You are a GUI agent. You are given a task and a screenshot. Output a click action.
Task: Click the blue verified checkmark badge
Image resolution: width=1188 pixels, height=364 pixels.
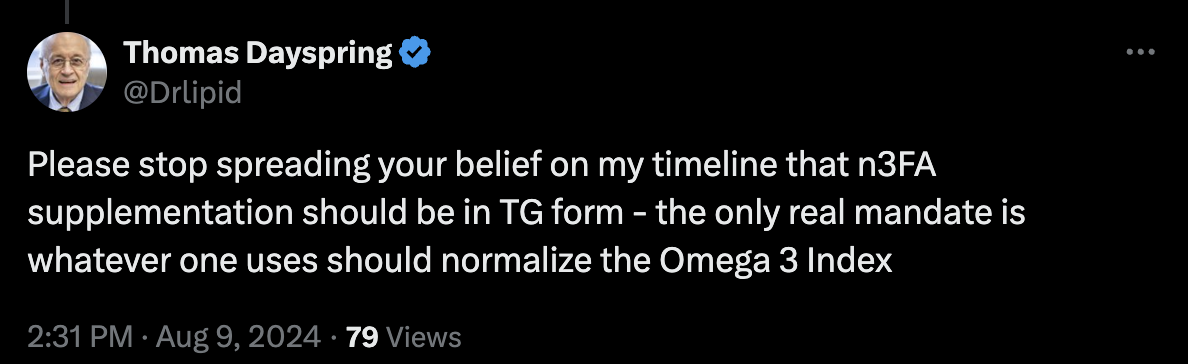pos(414,52)
